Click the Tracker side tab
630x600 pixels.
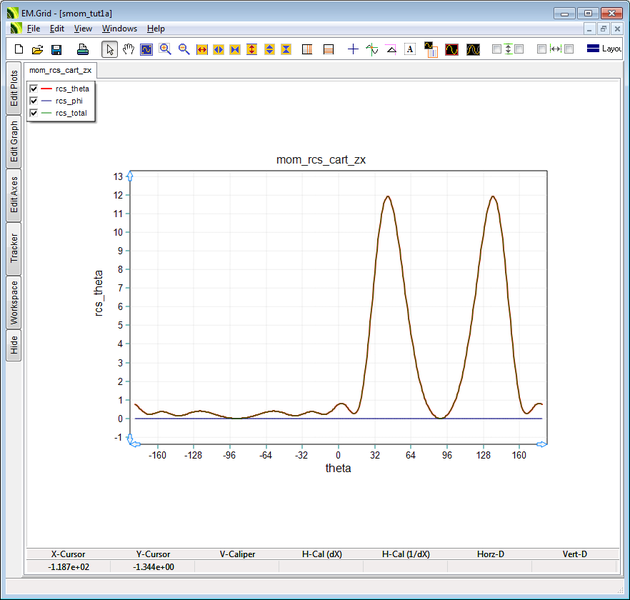14,250
